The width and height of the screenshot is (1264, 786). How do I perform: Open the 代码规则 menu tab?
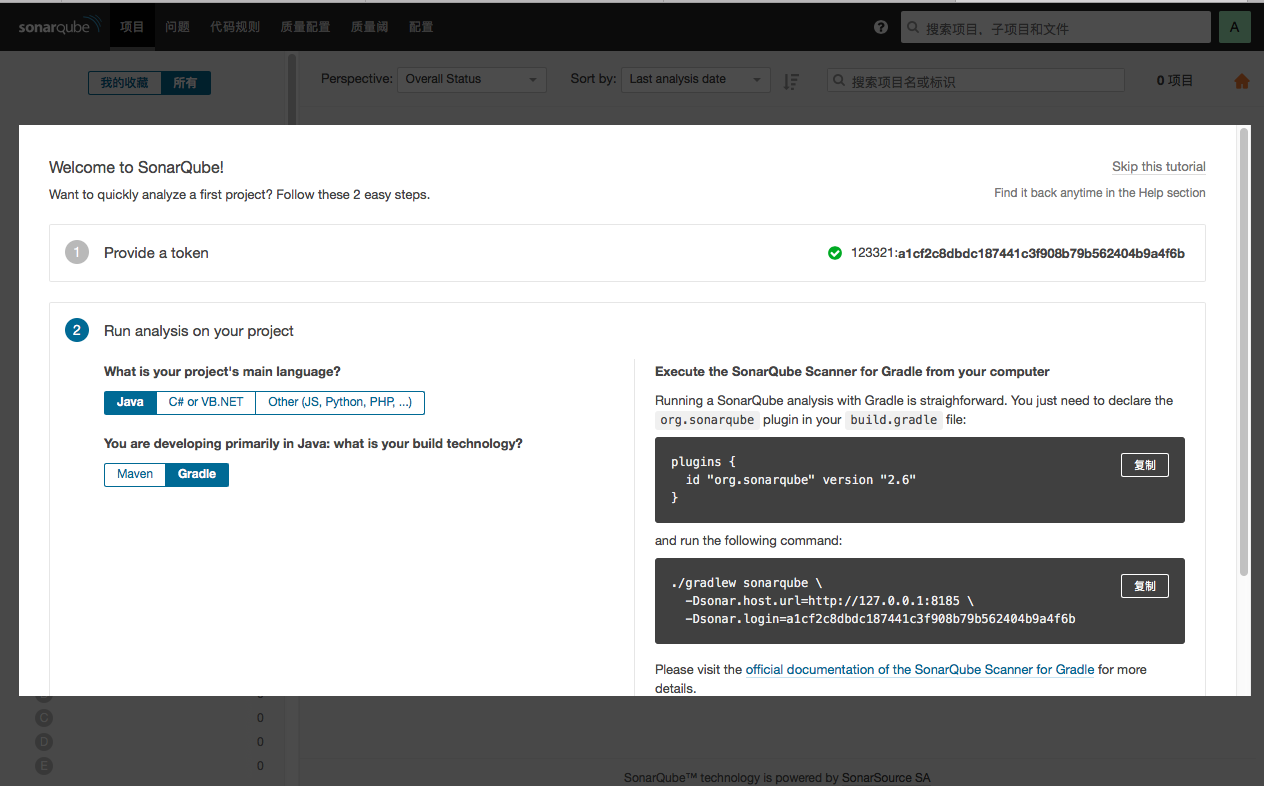(235, 27)
